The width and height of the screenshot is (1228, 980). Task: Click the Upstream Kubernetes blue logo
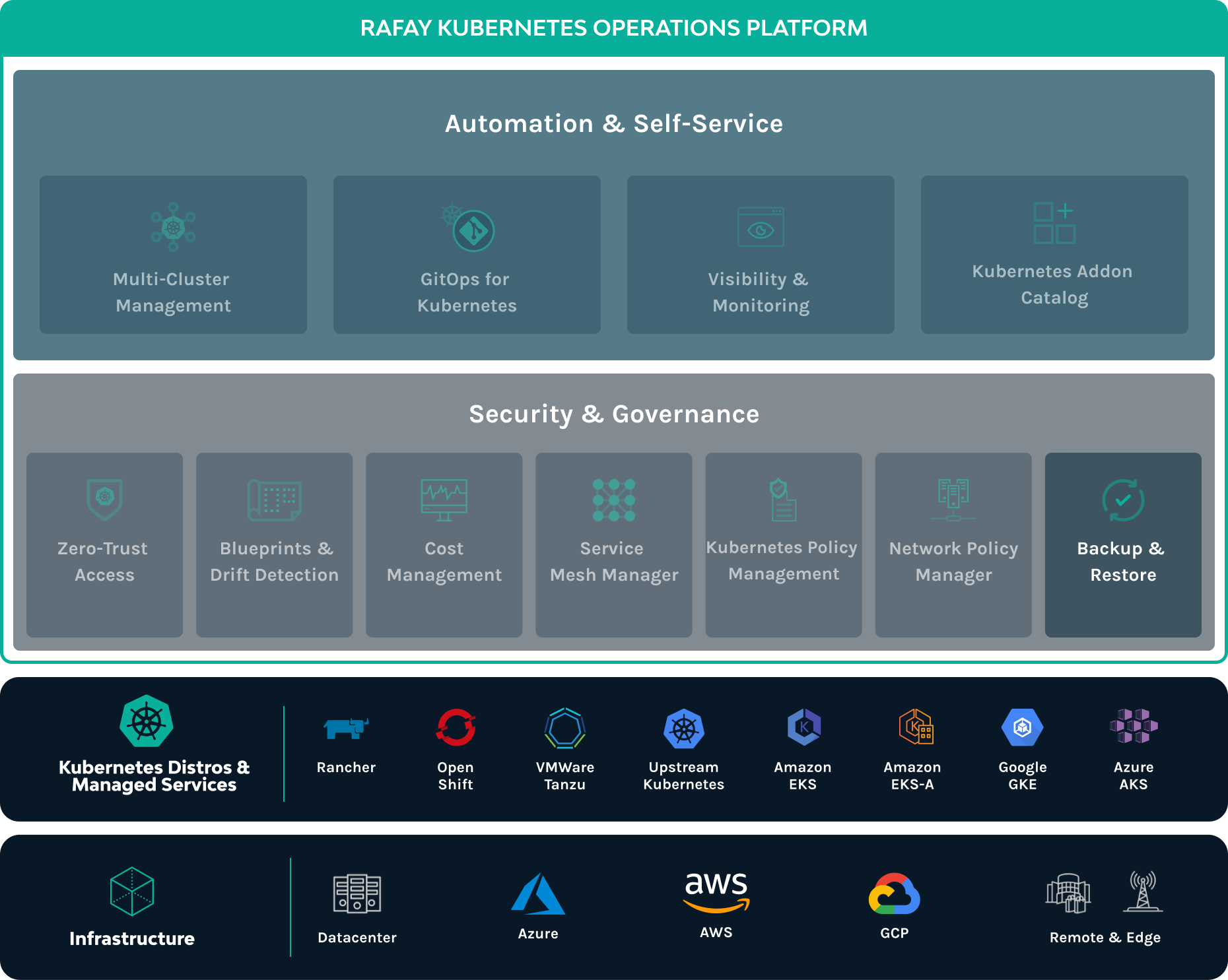pos(684,729)
